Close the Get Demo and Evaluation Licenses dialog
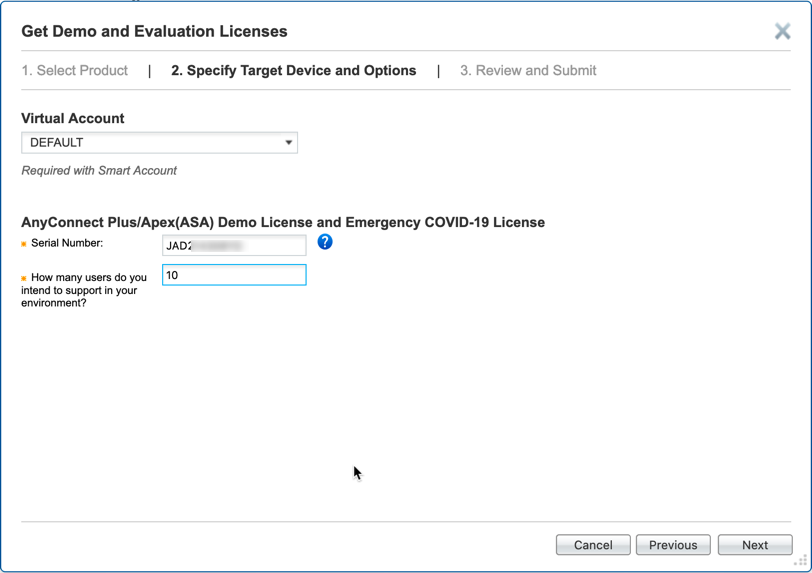The height and width of the screenshot is (573, 812). tap(782, 31)
